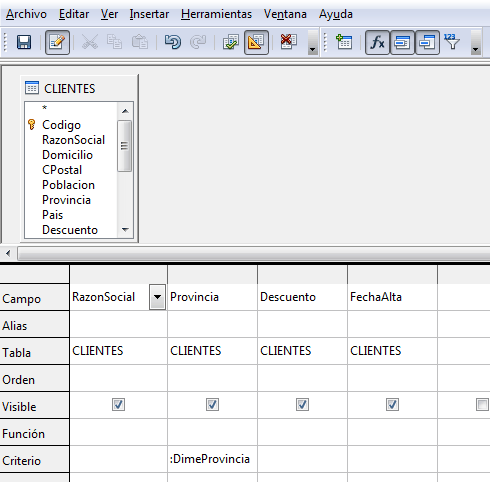Select Descuento in the CLIENTES field list
This screenshot has width=490, height=482.
70,230
